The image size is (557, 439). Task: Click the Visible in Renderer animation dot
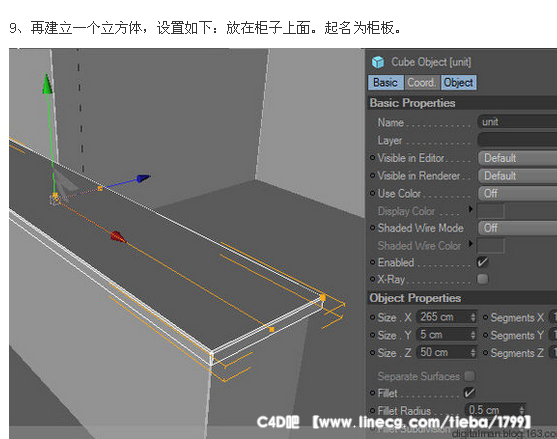372,175
